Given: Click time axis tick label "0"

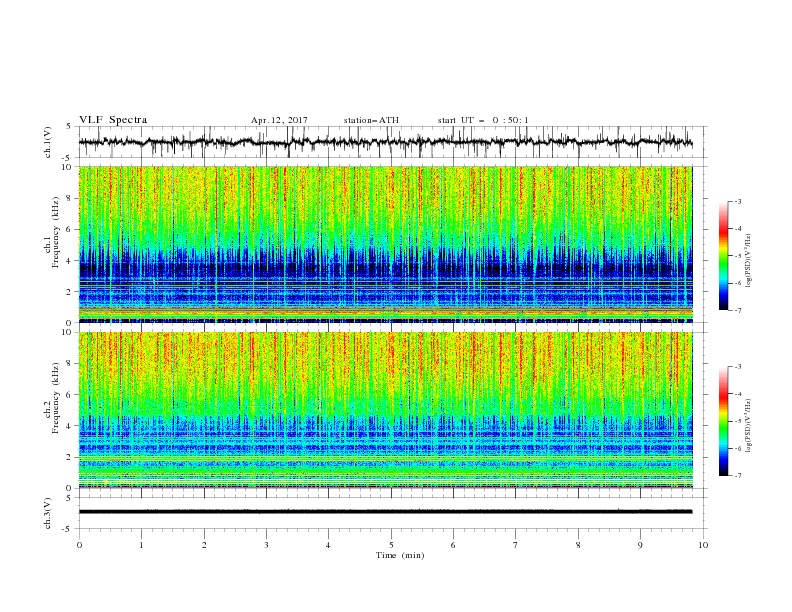Looking at the screenshot, I should point(79,545).
